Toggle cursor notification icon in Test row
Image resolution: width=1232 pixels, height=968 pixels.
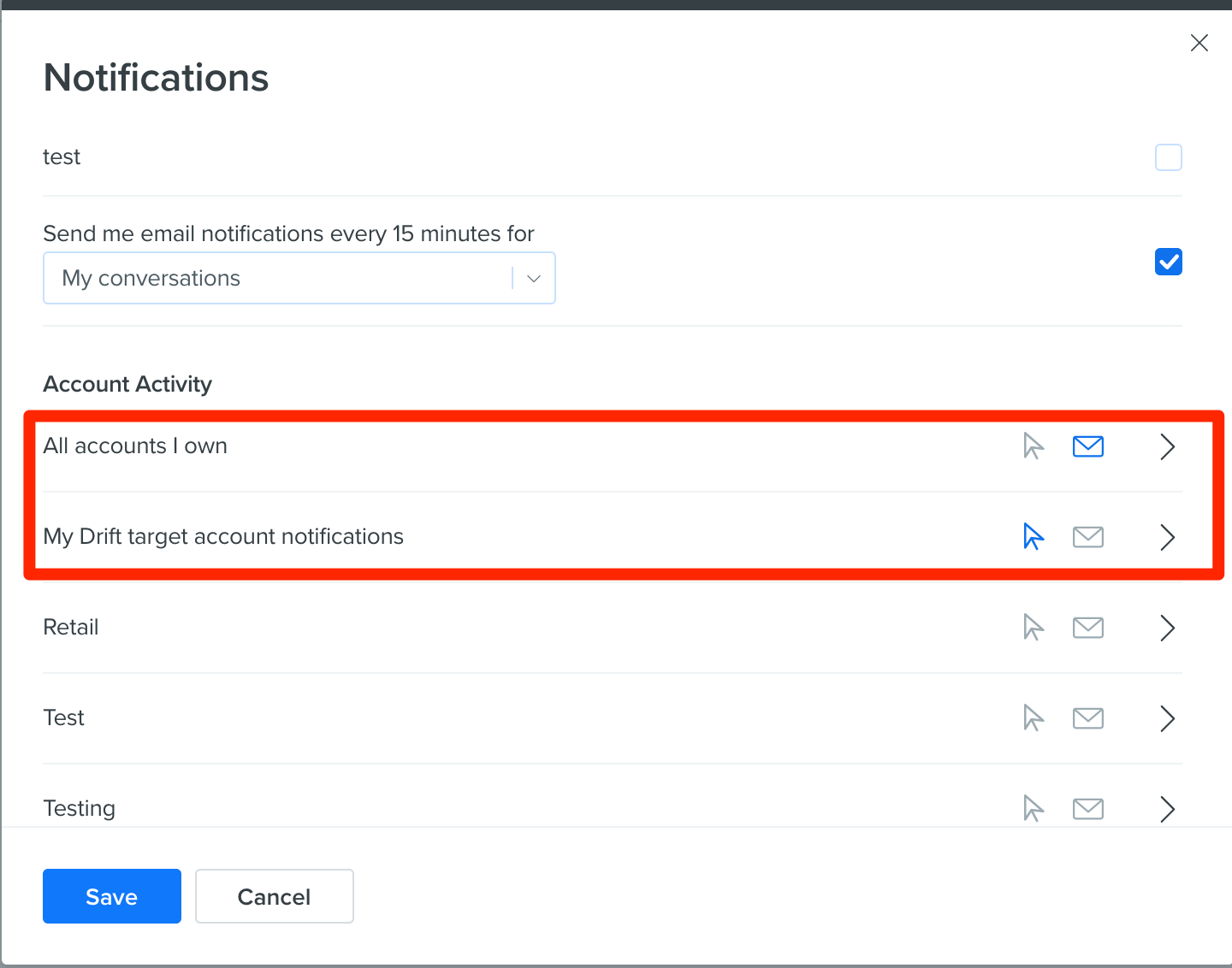(x=1034, y=718)
